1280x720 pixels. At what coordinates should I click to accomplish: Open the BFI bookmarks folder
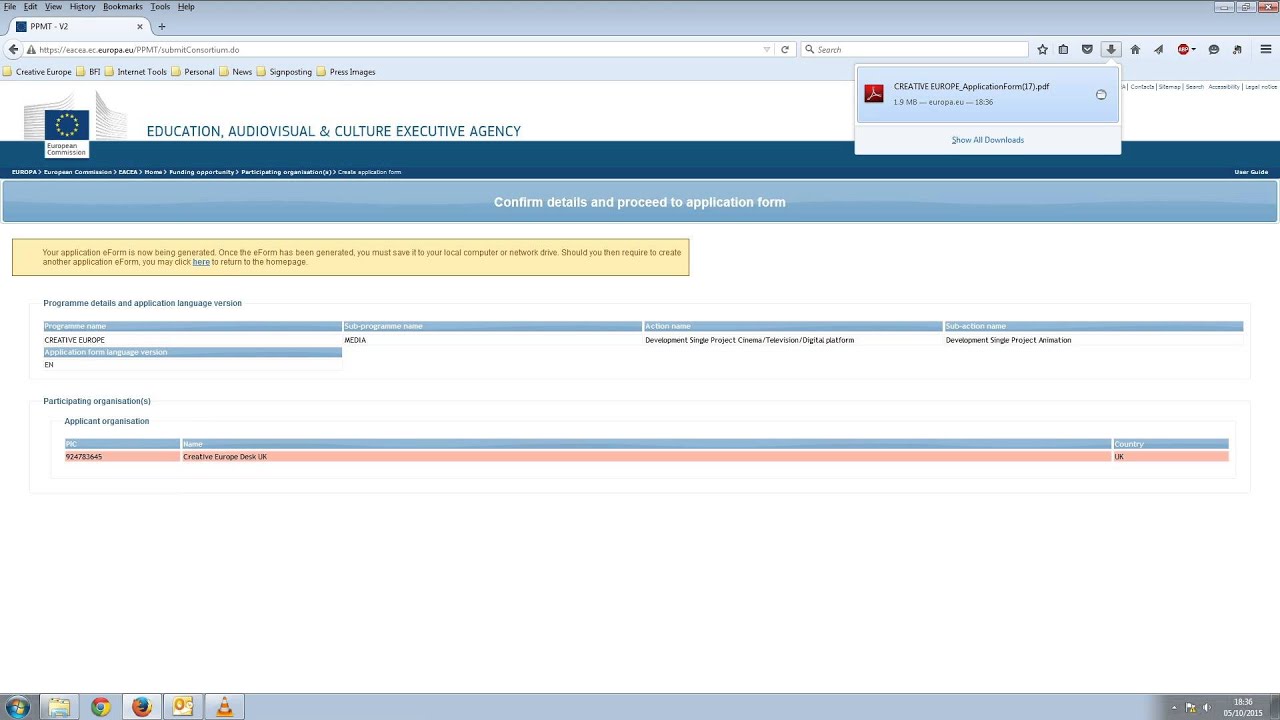pos(88,72)
